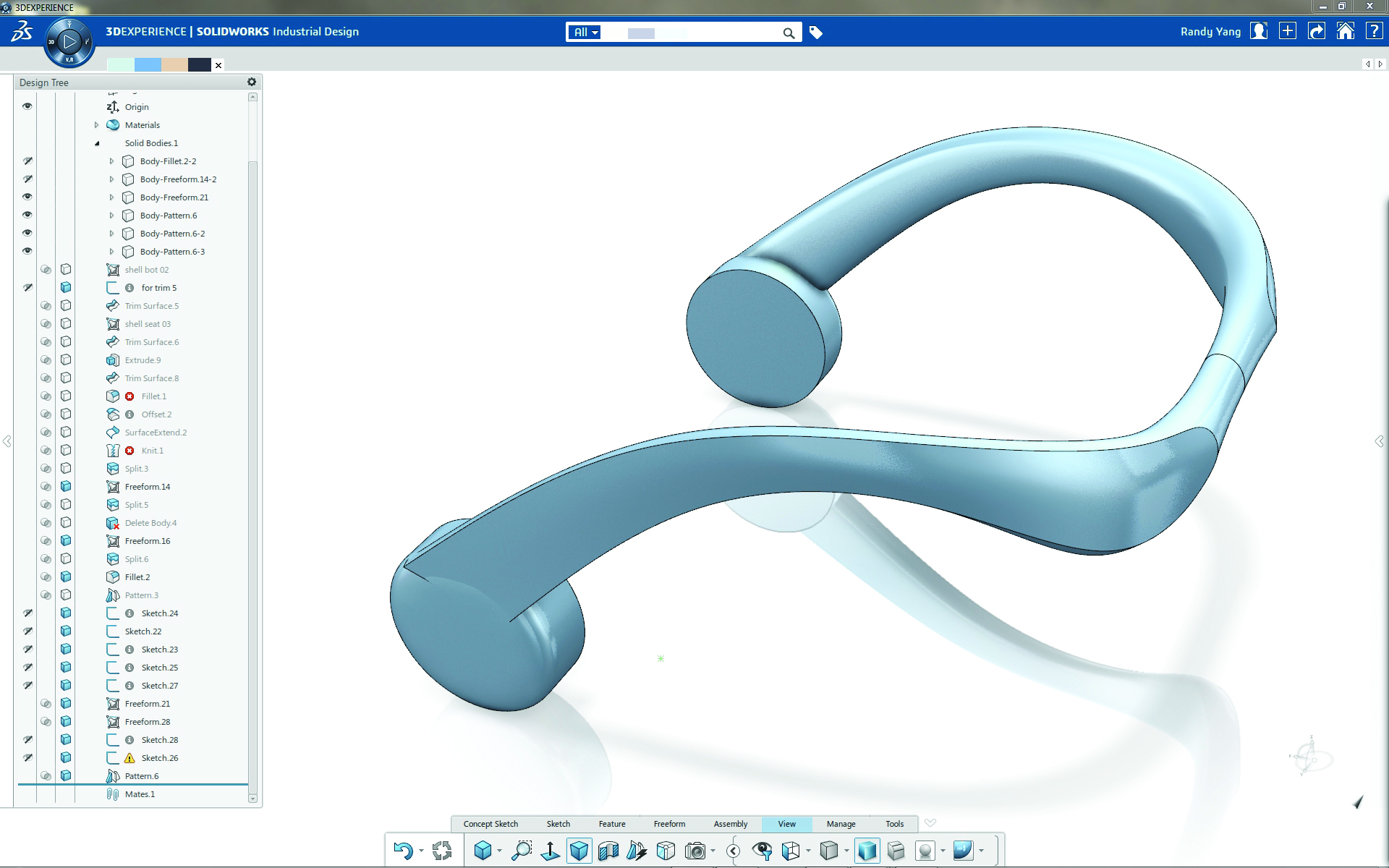
Task: Click the Undo arrow icon
Action: [x=403, y=851]
